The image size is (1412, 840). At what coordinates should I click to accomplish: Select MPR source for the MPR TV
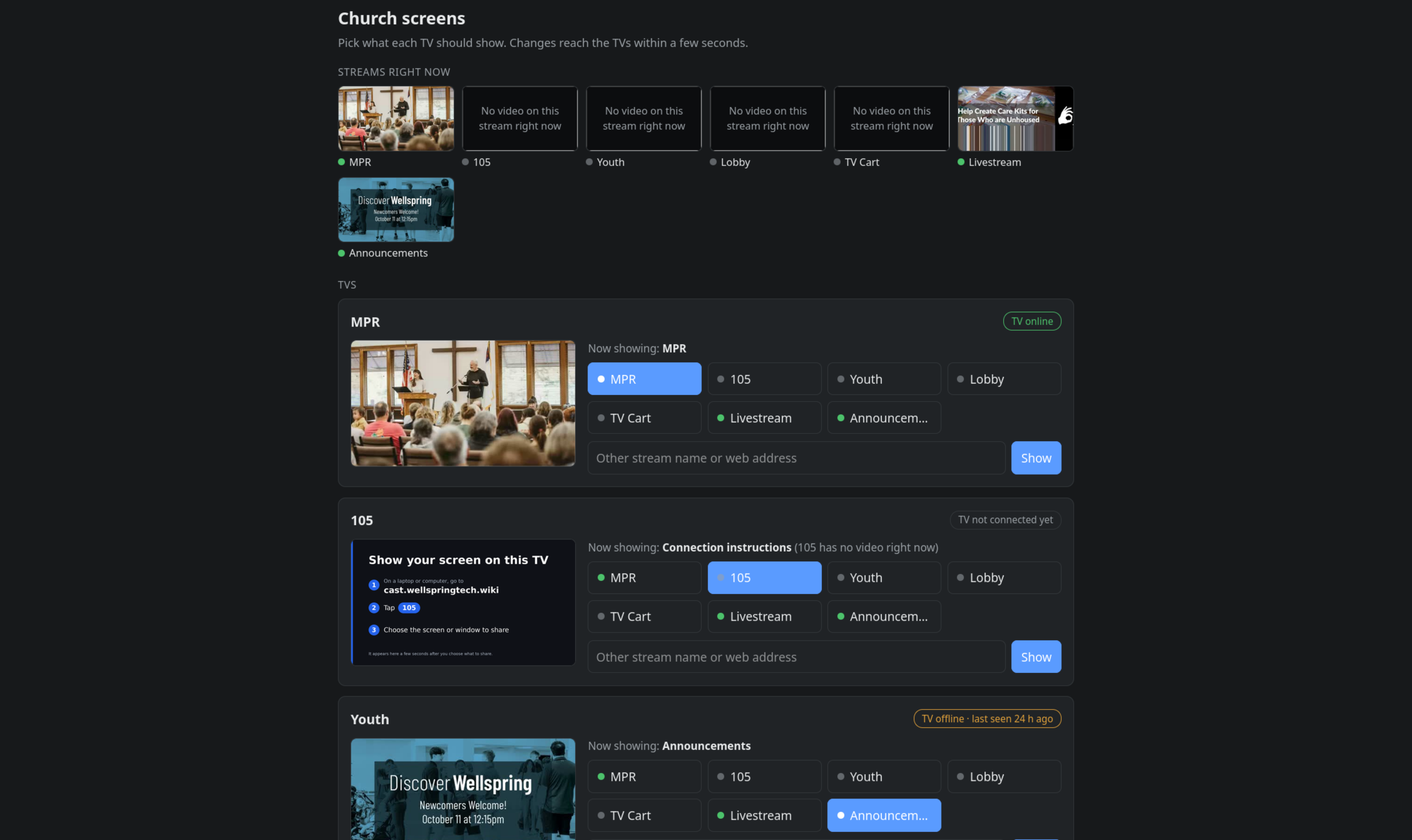644,378
